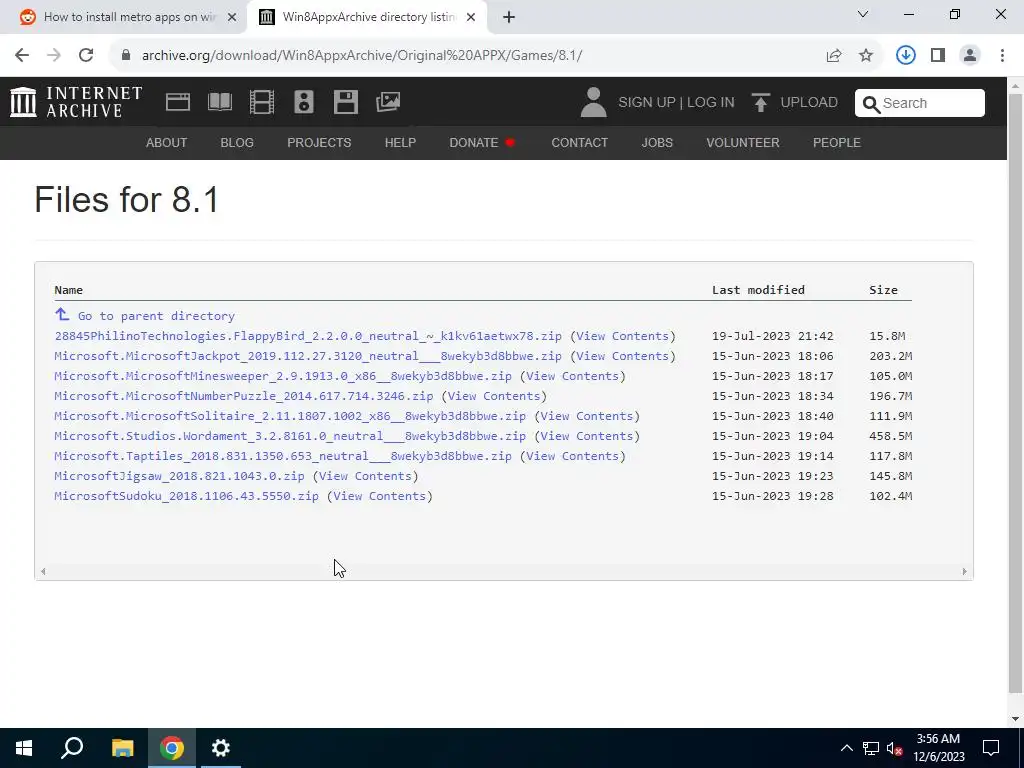This screenshot has width=1024, height=768.
Task: Download MicrosoftSolitaire zip file
Action: pos(290,416)
